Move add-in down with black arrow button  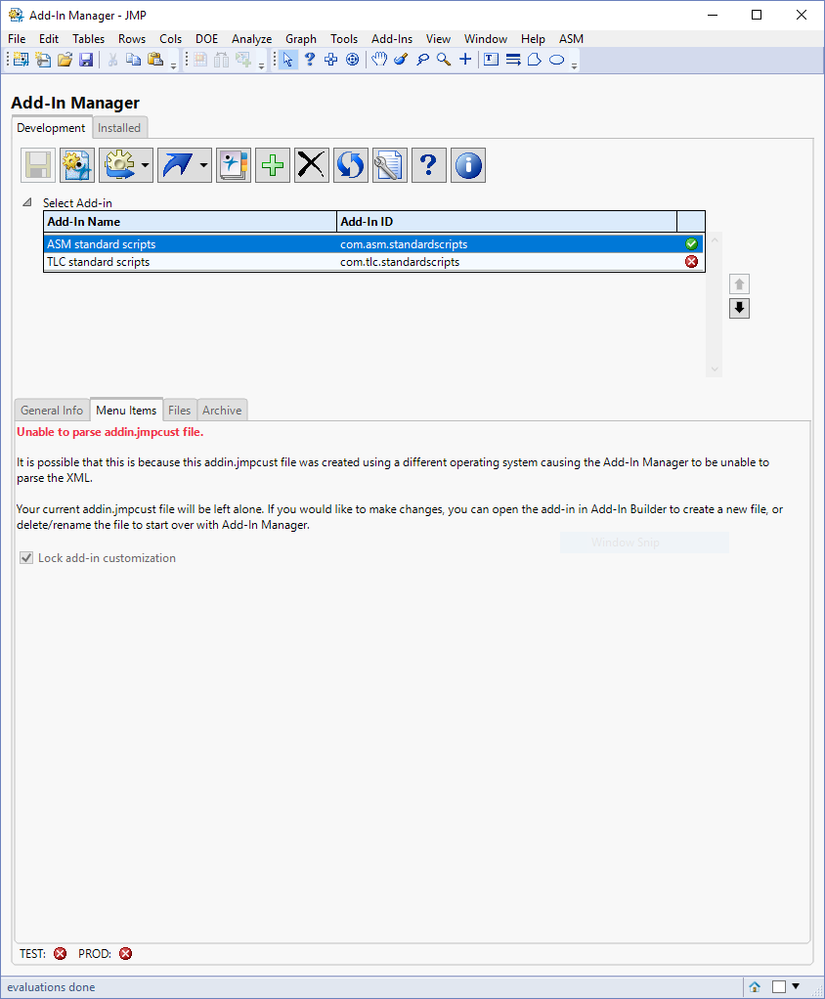point(739,308)
